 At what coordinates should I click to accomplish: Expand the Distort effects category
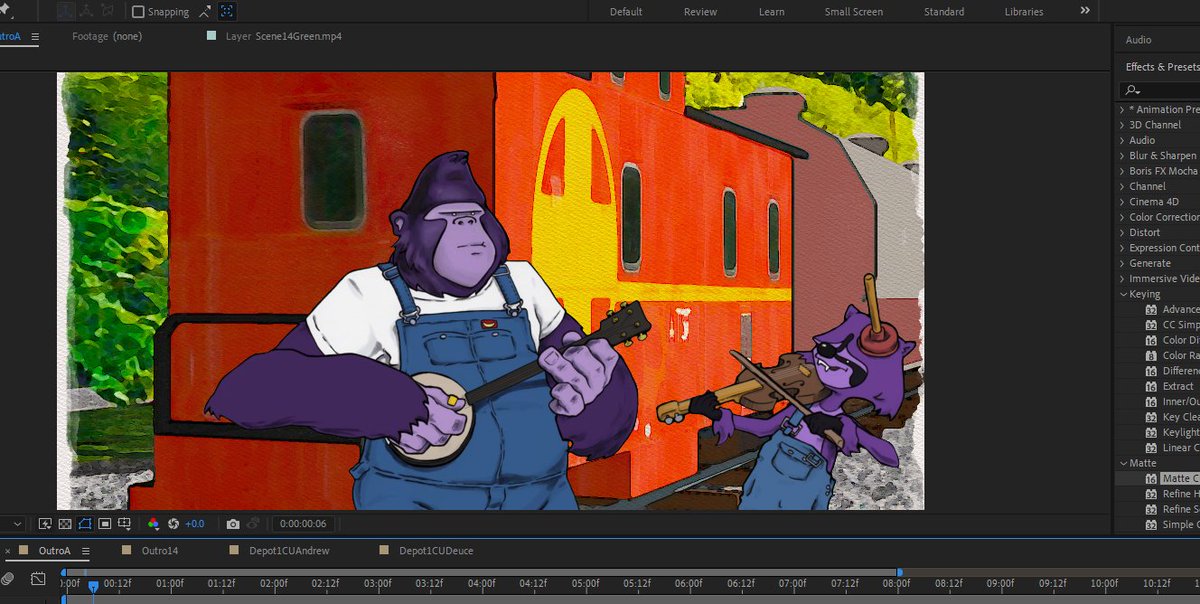1121,232
